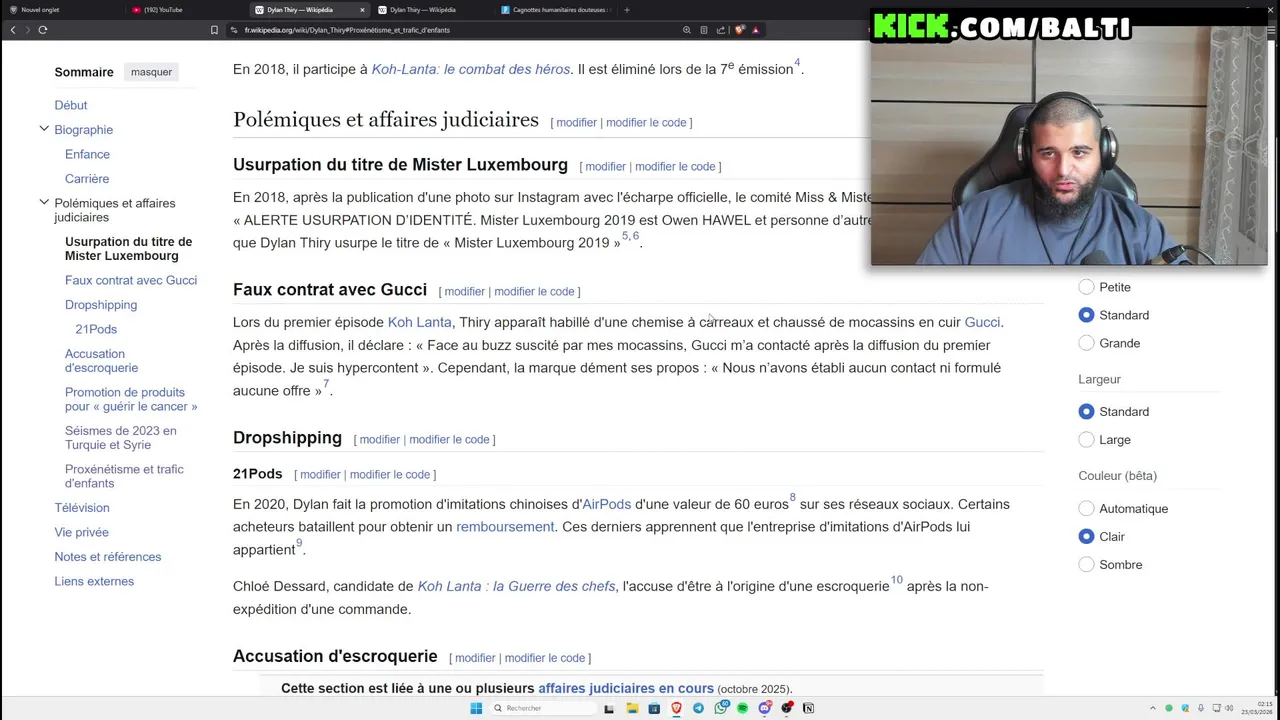Open the AirPods article link
Image resolution: width=1280 pixels, height=720 pixels.
[x=607, y=504]
